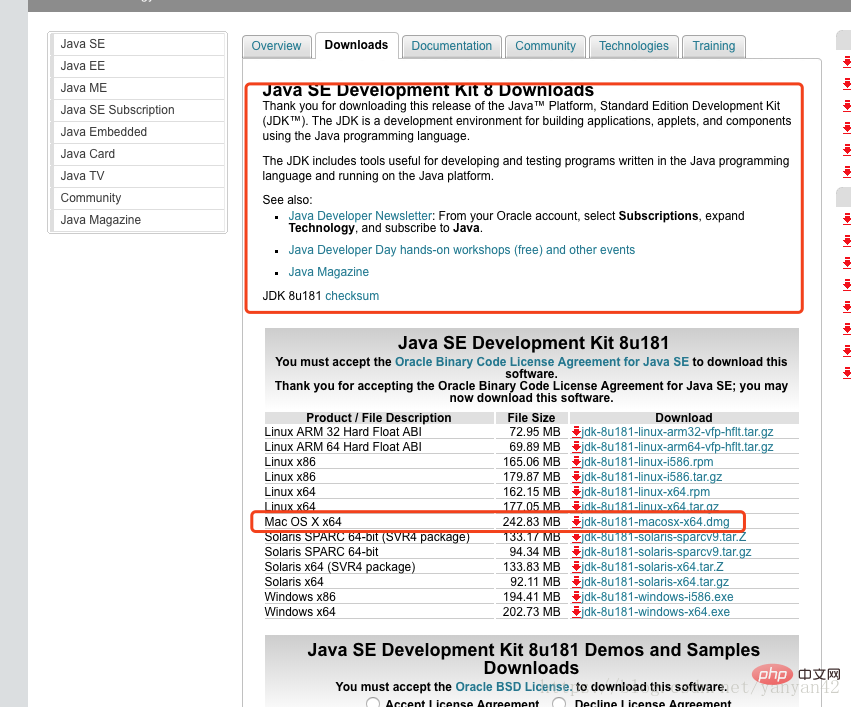
Task: Click download arrow icon beside jdk-8u181-linux-i586.tar.gz
Action: tap(576, 477)
